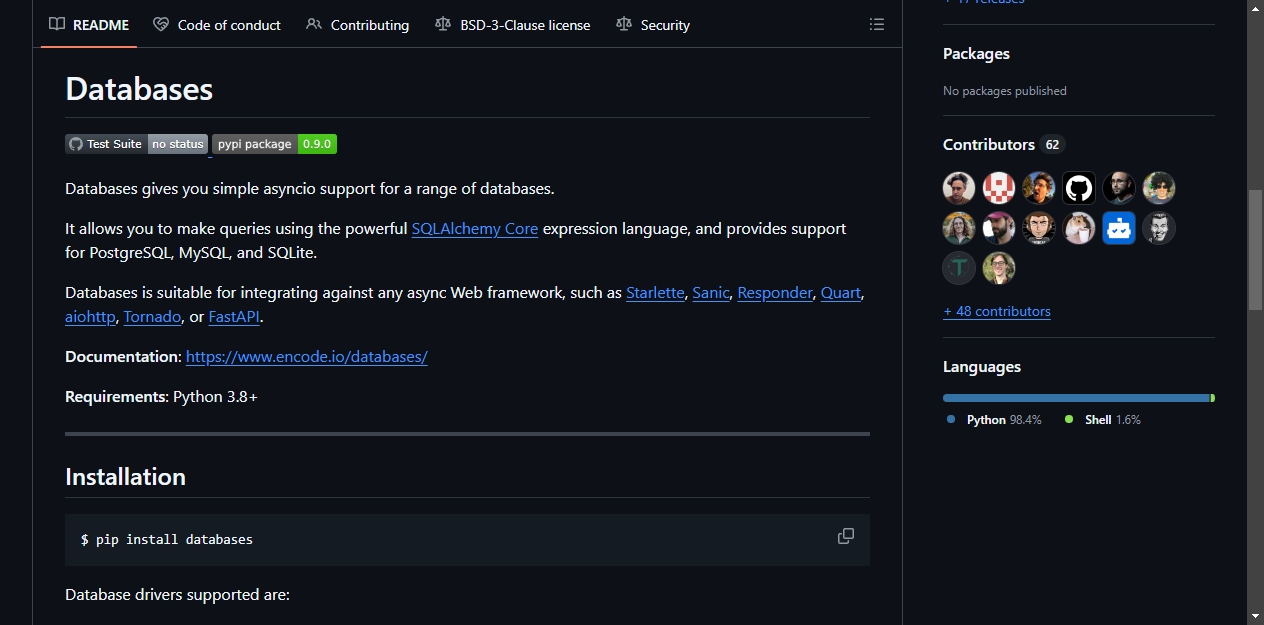
Task: Open the Starlette link
Action: coord(656,293)
